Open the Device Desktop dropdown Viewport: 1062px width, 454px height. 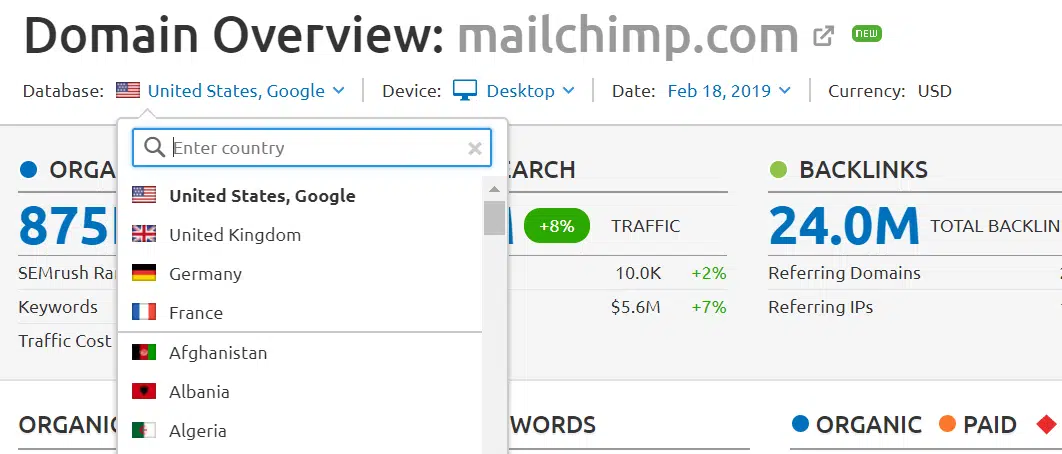coord(530,91)
